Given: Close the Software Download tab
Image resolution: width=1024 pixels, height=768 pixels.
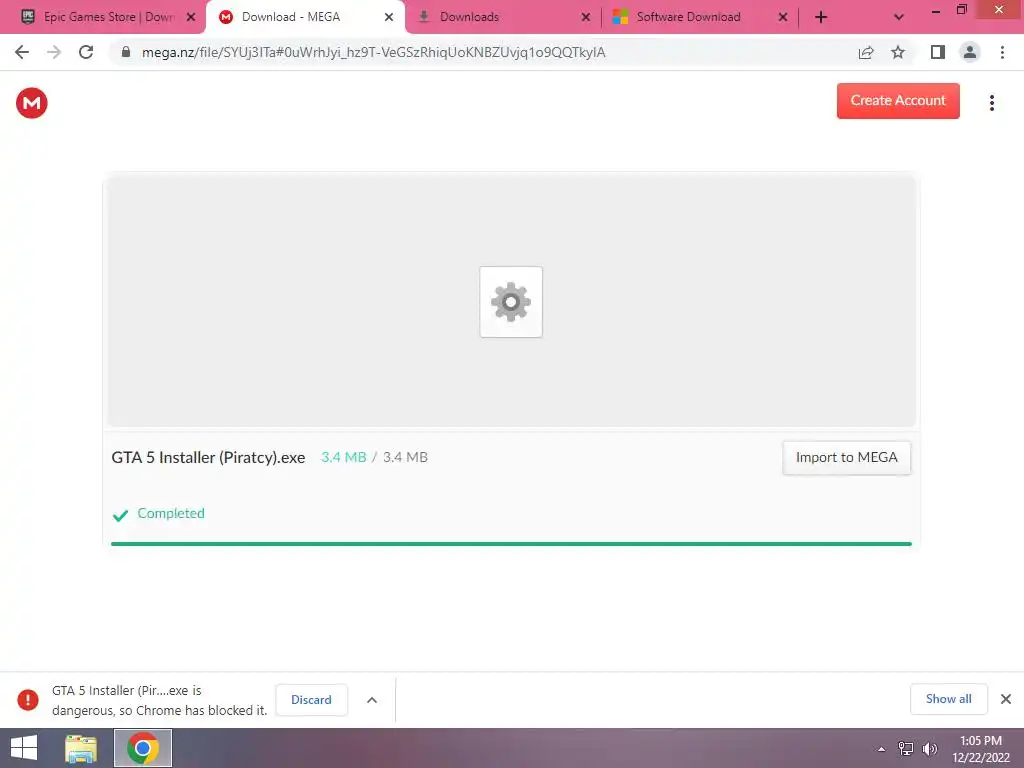Looking at the screenshot, I should click(x=782, y=17).
